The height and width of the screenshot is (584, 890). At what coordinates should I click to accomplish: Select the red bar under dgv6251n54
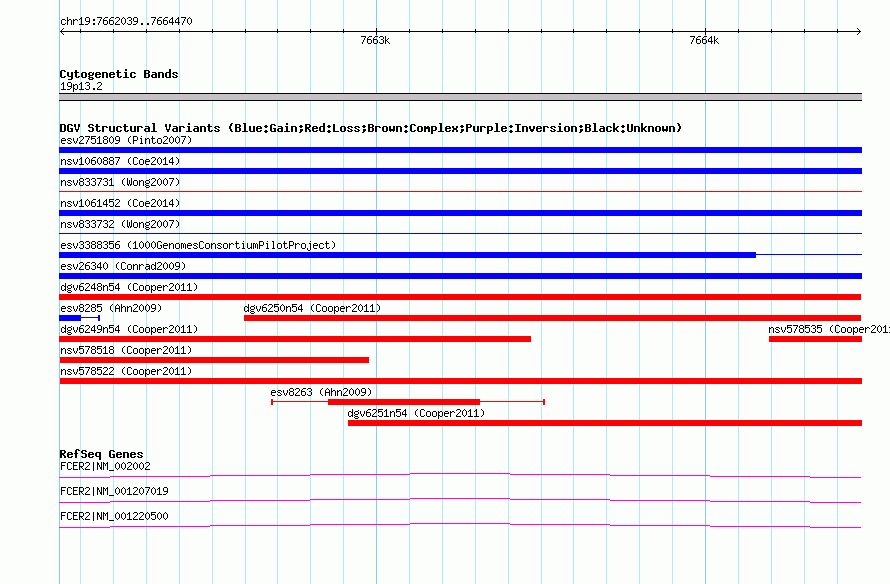(605, 423)
